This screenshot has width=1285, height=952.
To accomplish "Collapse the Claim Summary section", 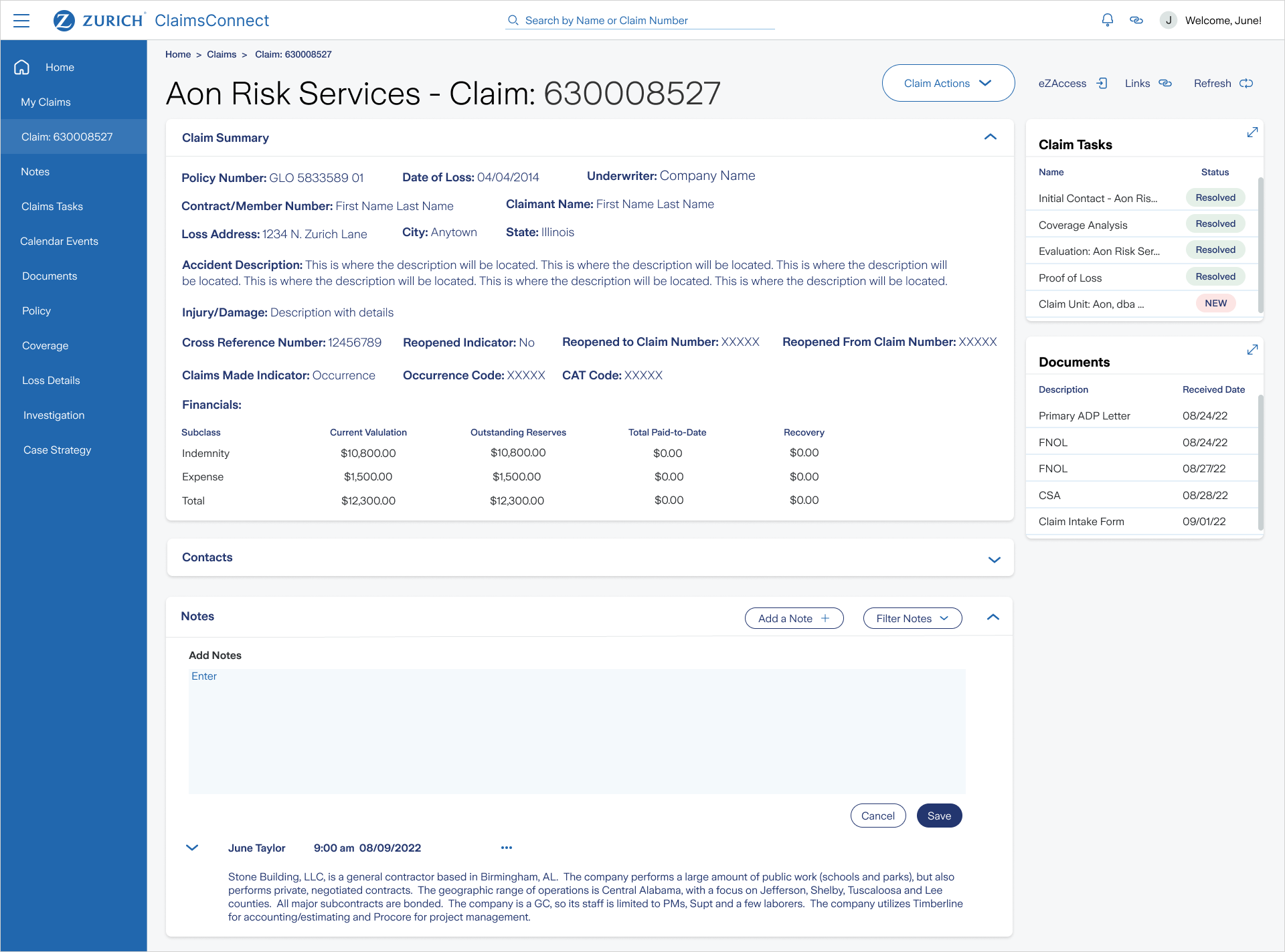I will [x=991, y=137].
